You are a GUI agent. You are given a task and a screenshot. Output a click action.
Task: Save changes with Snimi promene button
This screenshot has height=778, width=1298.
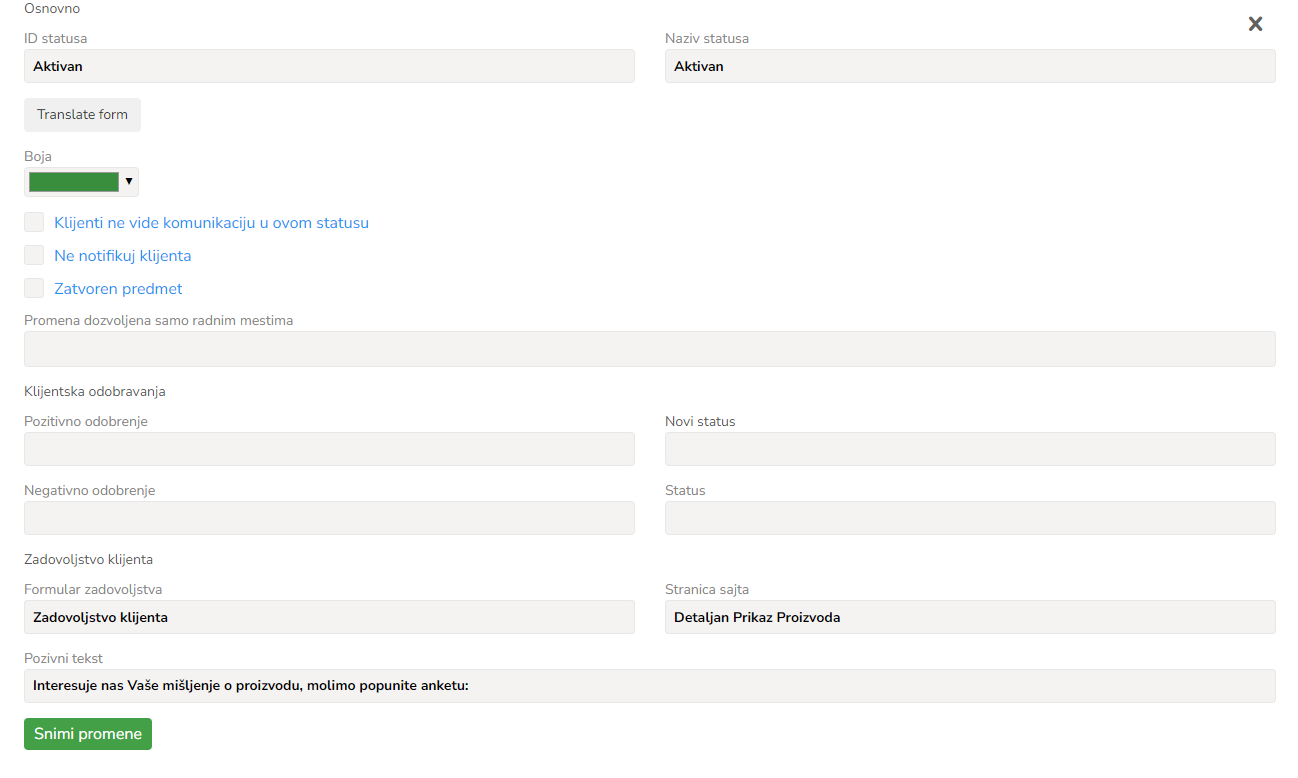point(88,734)
